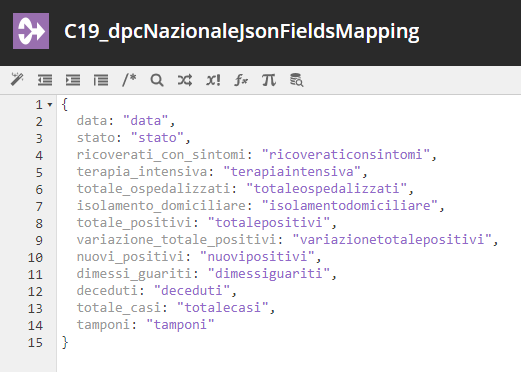The image size is (521, 372).
Task: Open the fx functions list icon
Action: pos(241,80)
